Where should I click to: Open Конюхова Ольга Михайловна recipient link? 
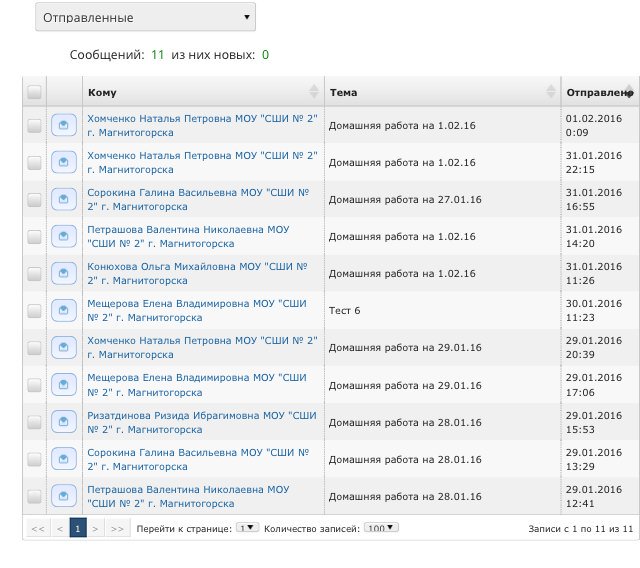click(197, 273)
